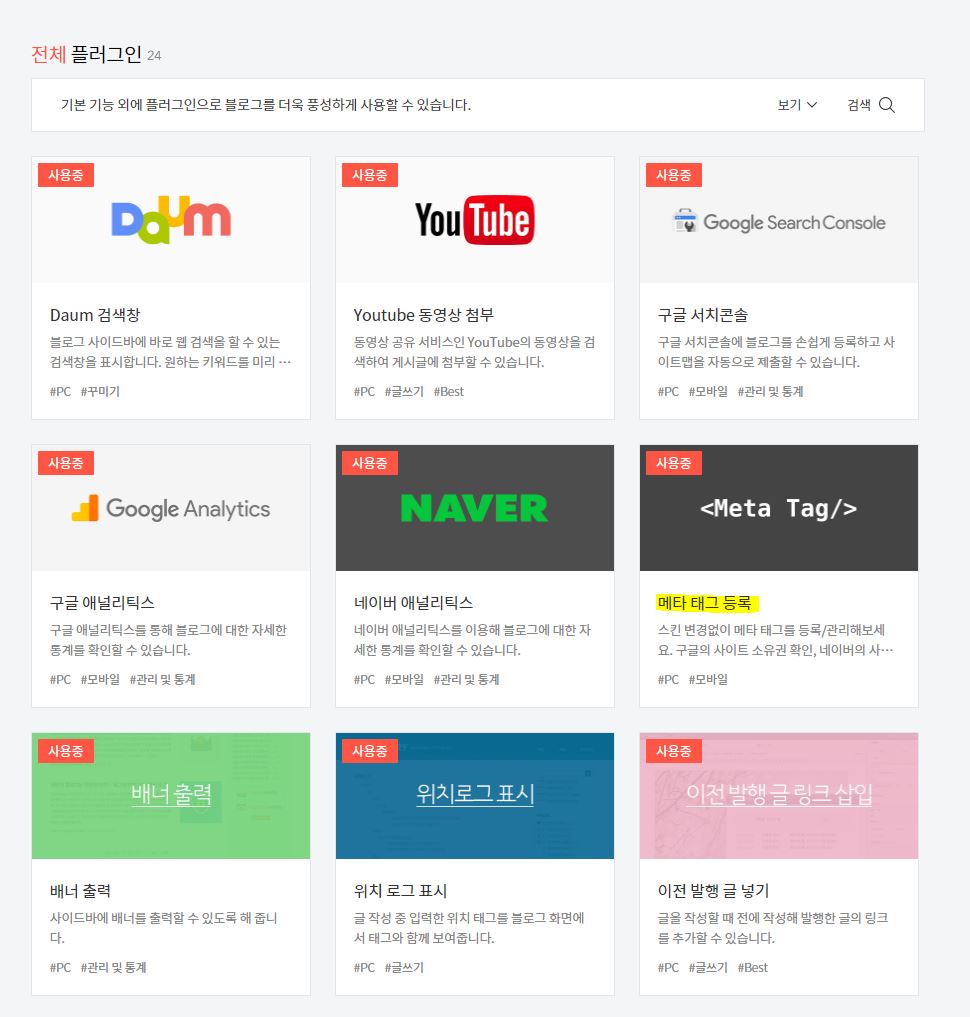The image size is (970, 1017).
Task: Click #글쓰기 tag on 위치 로그 표시 card
Action: tap(404, 968)
